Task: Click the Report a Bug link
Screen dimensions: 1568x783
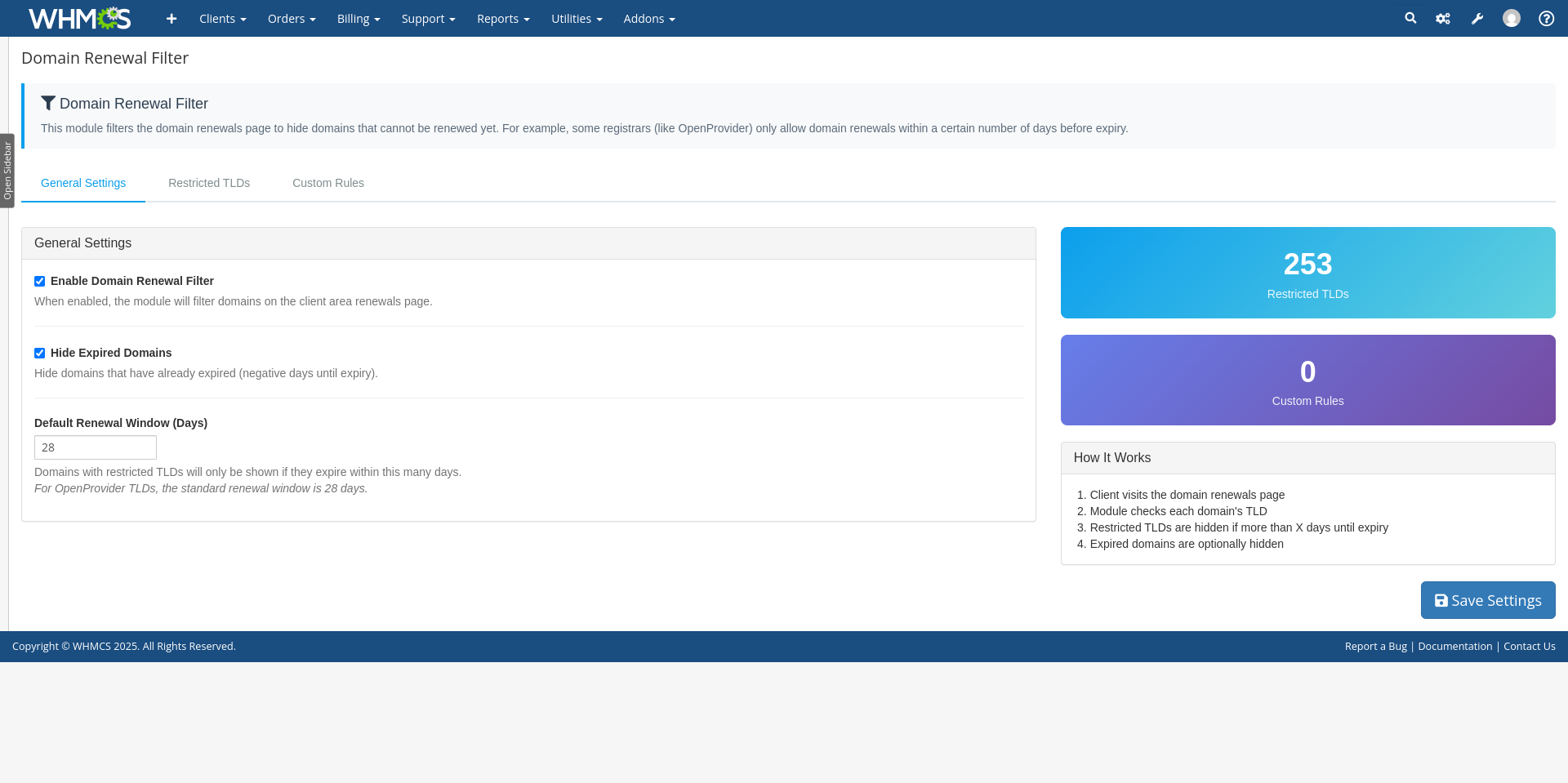Action: click(x=1375, y=646)
